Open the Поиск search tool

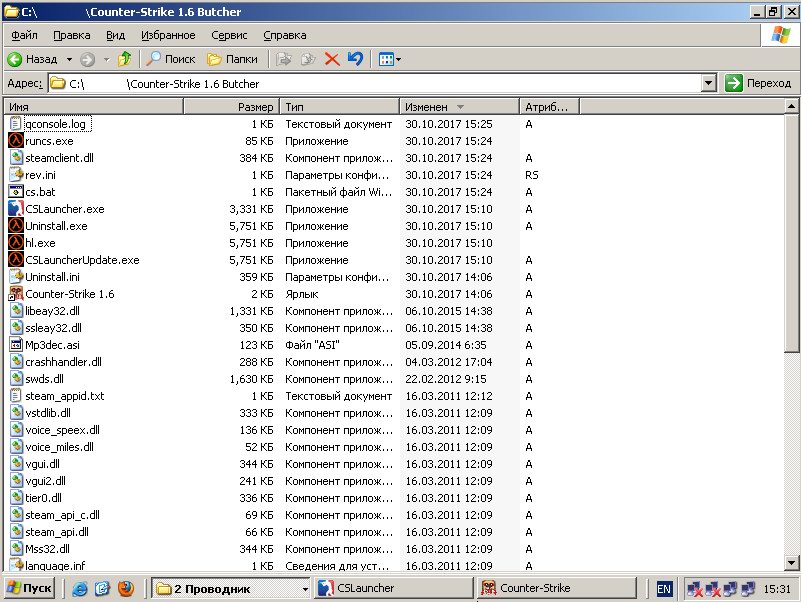click(x=171, y=59)
